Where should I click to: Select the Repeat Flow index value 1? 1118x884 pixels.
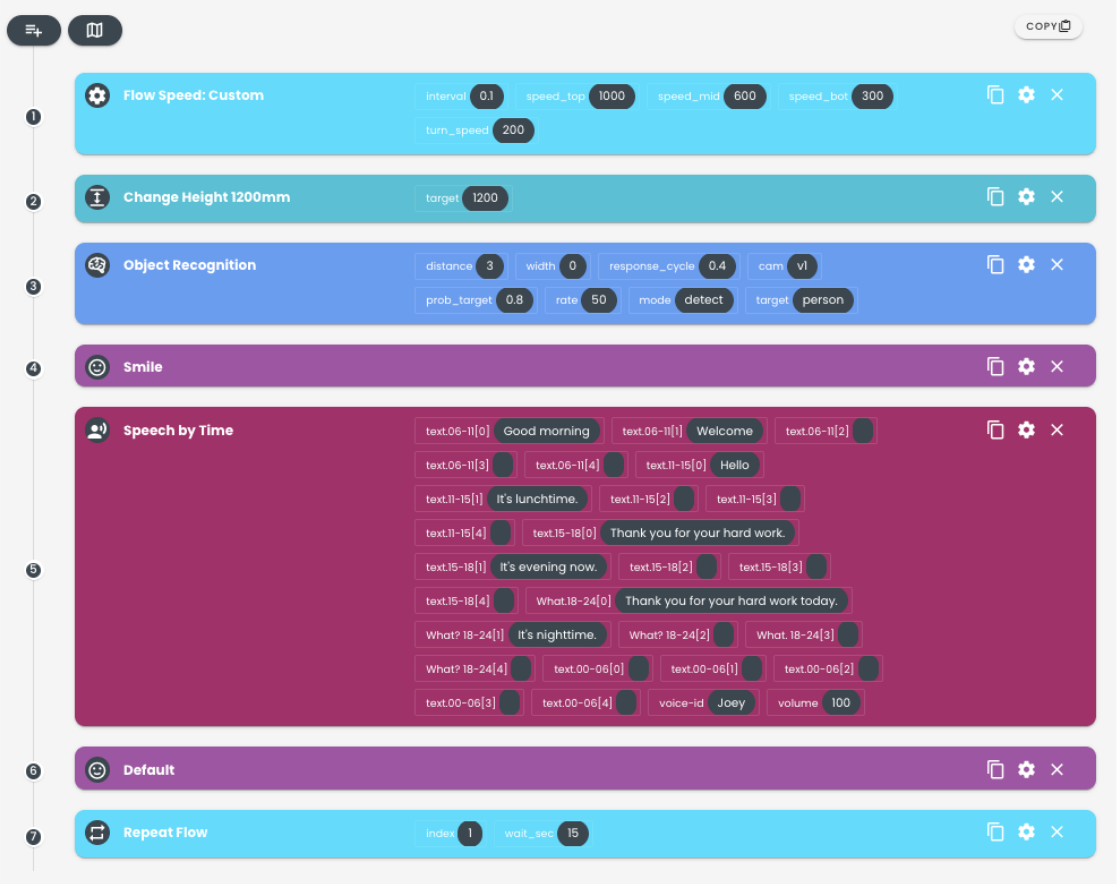tap(470, 833)
